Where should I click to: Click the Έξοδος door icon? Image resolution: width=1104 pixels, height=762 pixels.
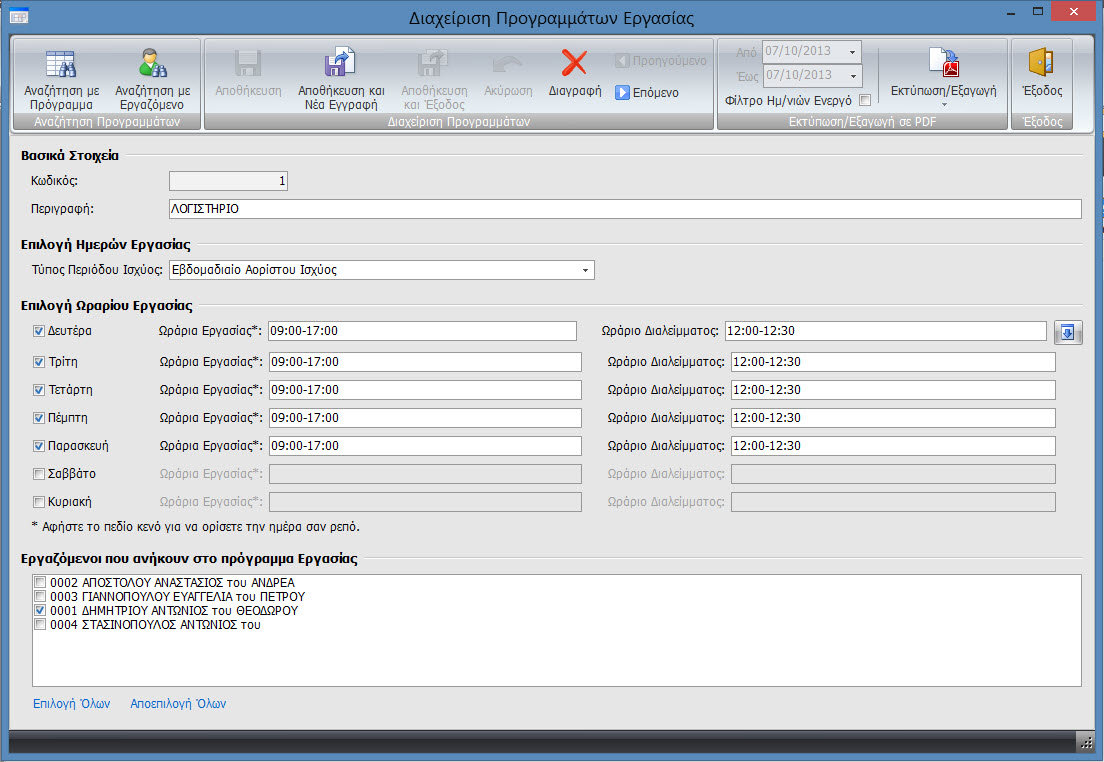point(1041,62)
